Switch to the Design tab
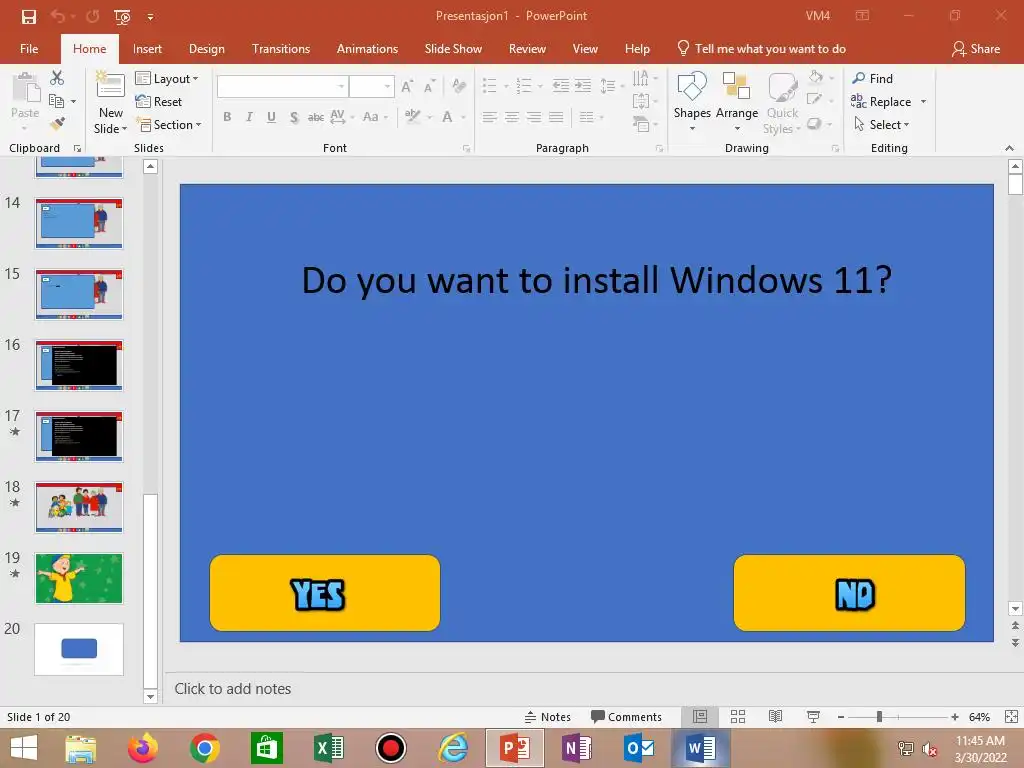 (x=206, y=49)
